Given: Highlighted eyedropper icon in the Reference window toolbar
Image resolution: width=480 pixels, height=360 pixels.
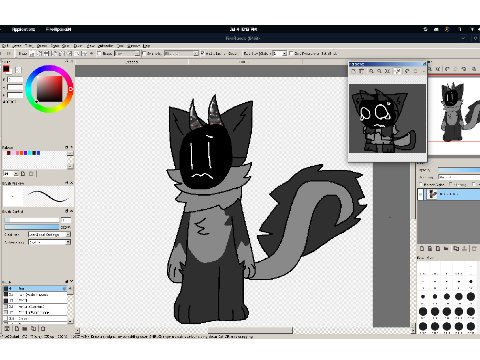Looking at the screenshot, I should (x=397, y=71).
